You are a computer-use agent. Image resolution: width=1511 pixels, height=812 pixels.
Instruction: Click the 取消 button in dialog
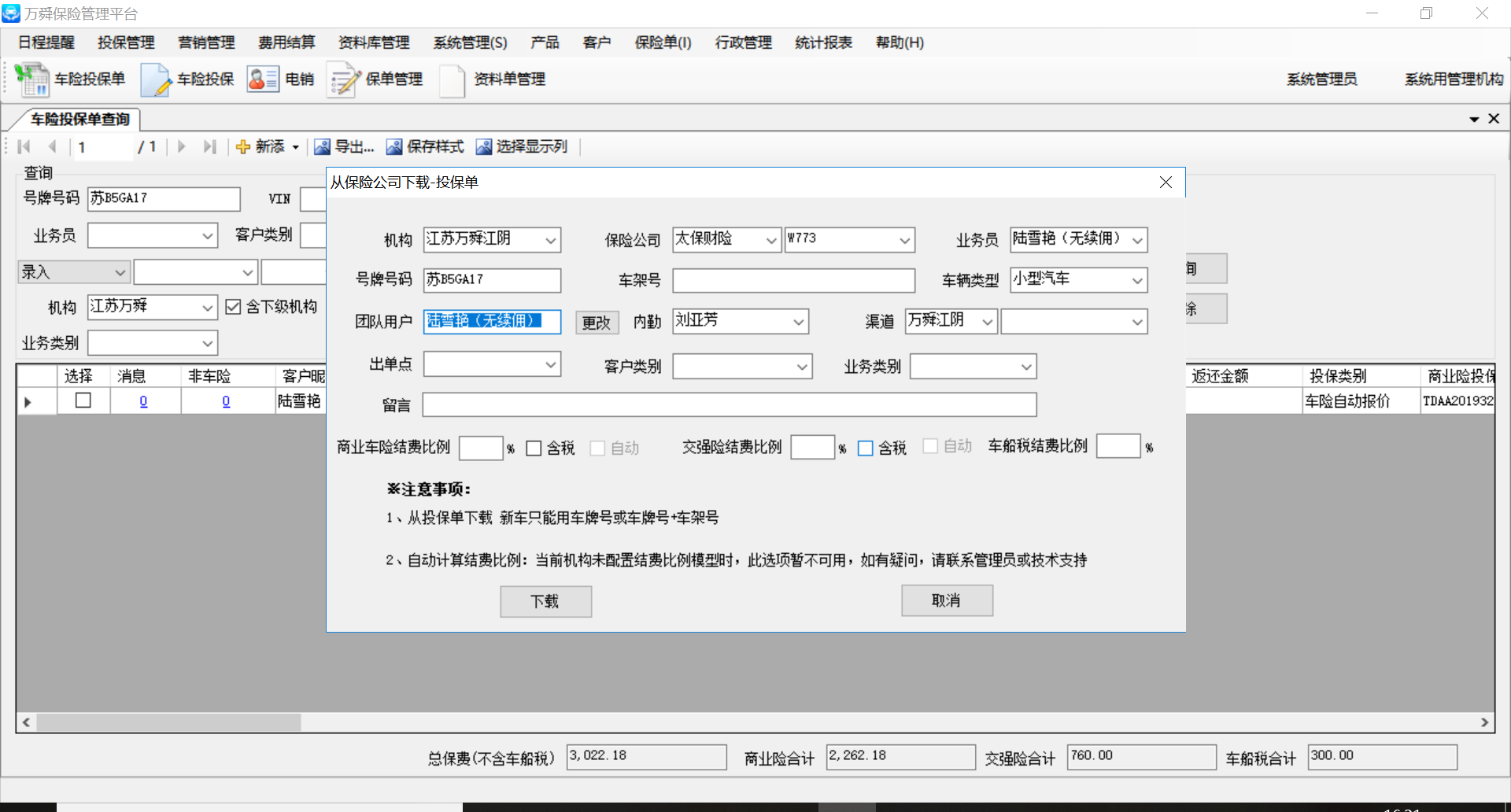point(947,600)
